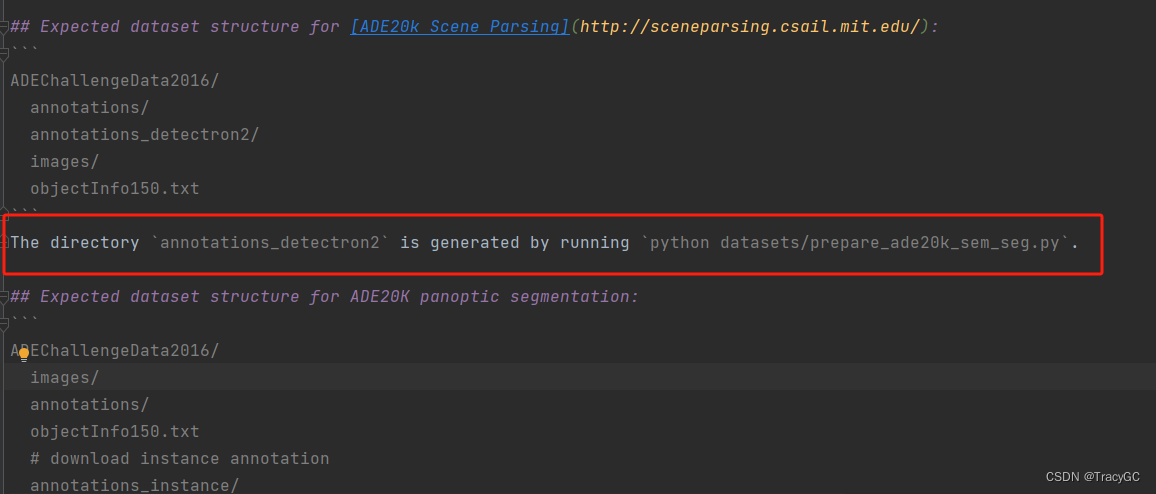Screen dimensions: 1156x494
Task: Click the inline code annotations_detectron2
Action: click(x=269, y=243)
